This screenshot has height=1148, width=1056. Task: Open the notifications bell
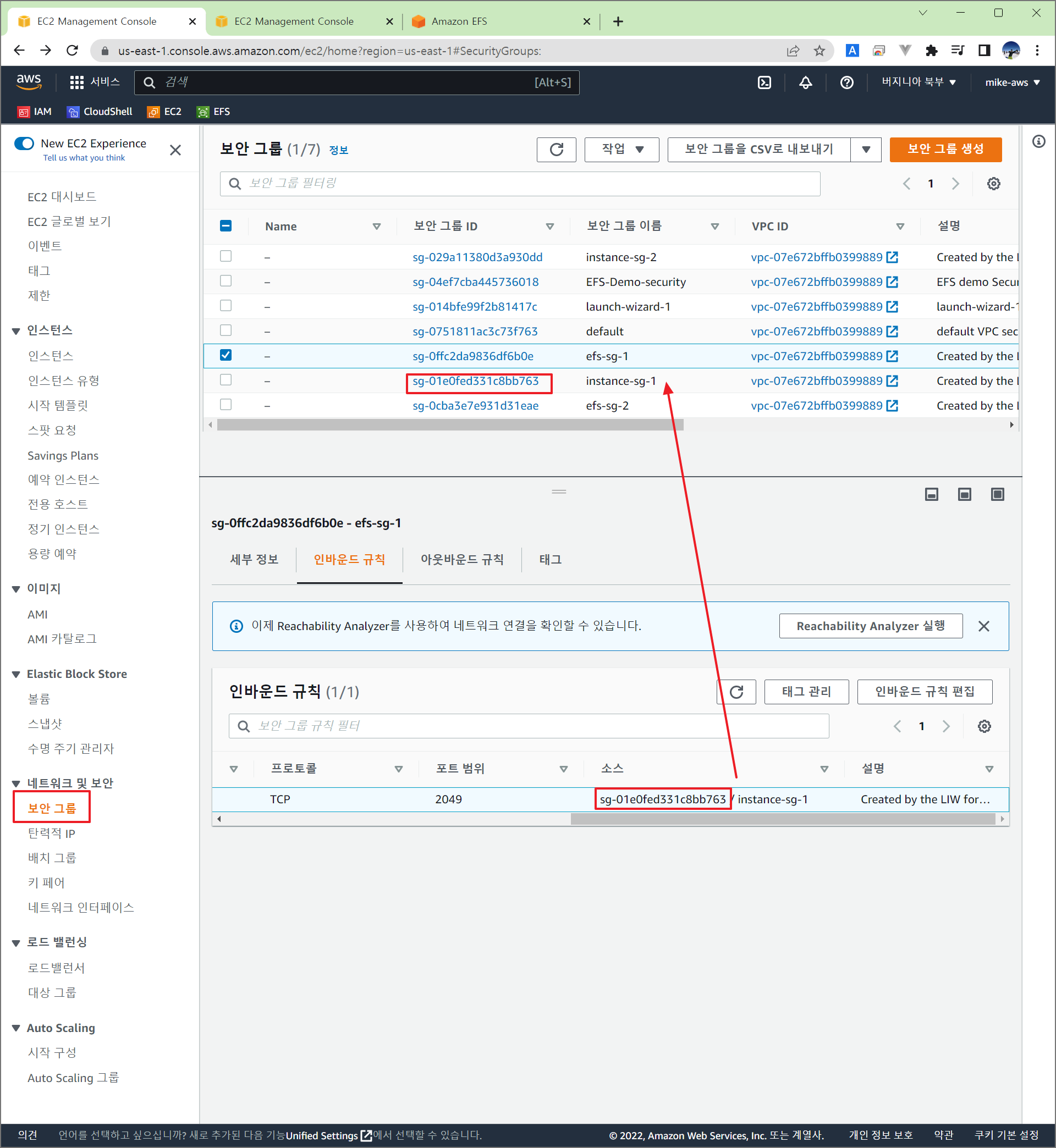(805, 82)
